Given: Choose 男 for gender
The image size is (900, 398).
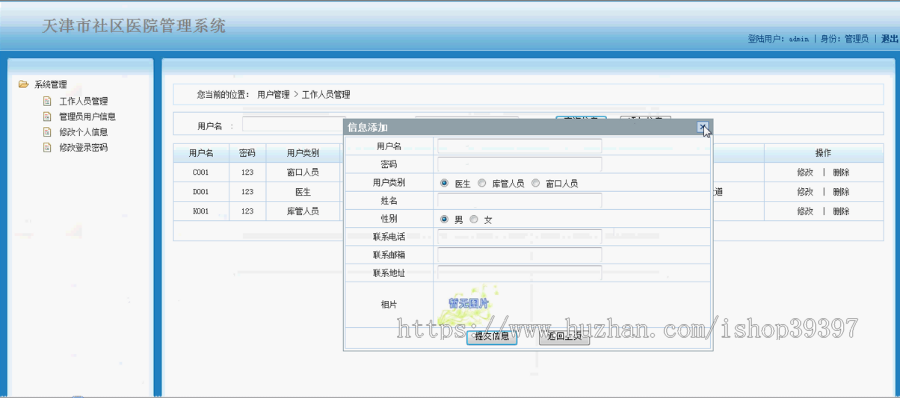Looking at the screenshot, I should point(444,219).
